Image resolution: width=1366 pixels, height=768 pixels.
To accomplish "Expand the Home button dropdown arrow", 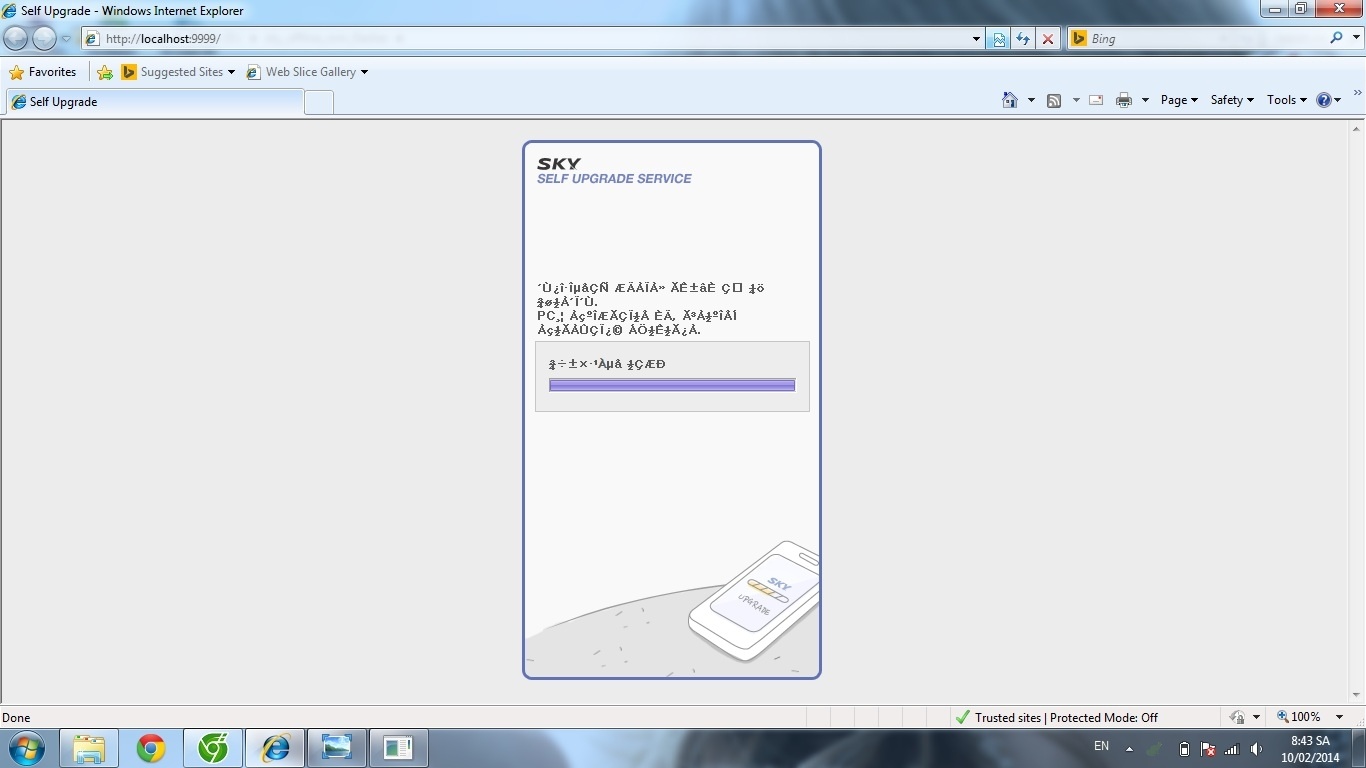I will click(x=1031, y=100).
